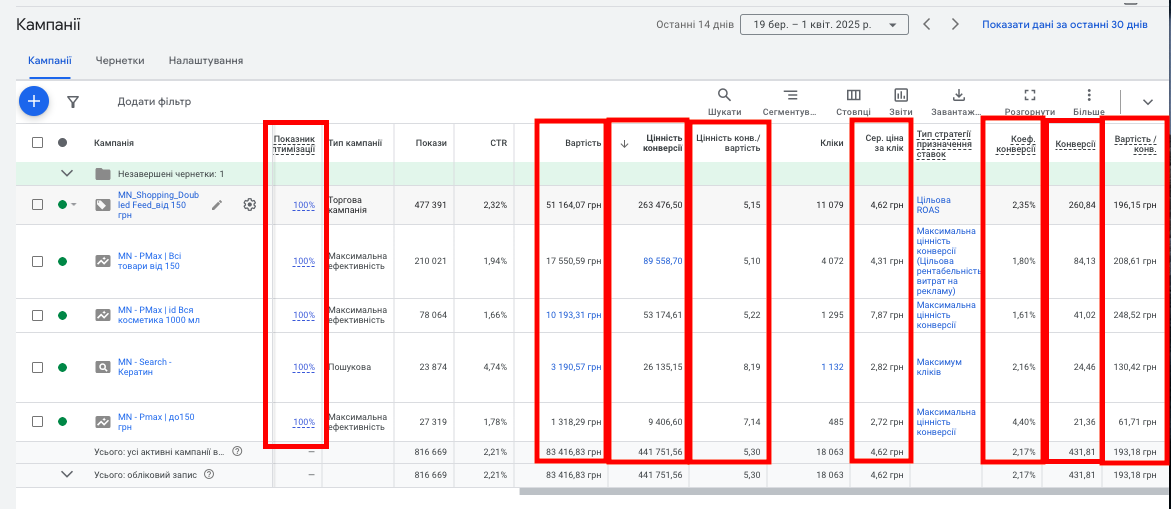
Task: Collapse the Усього: обліковий запис row
Action: click(67, 474)
